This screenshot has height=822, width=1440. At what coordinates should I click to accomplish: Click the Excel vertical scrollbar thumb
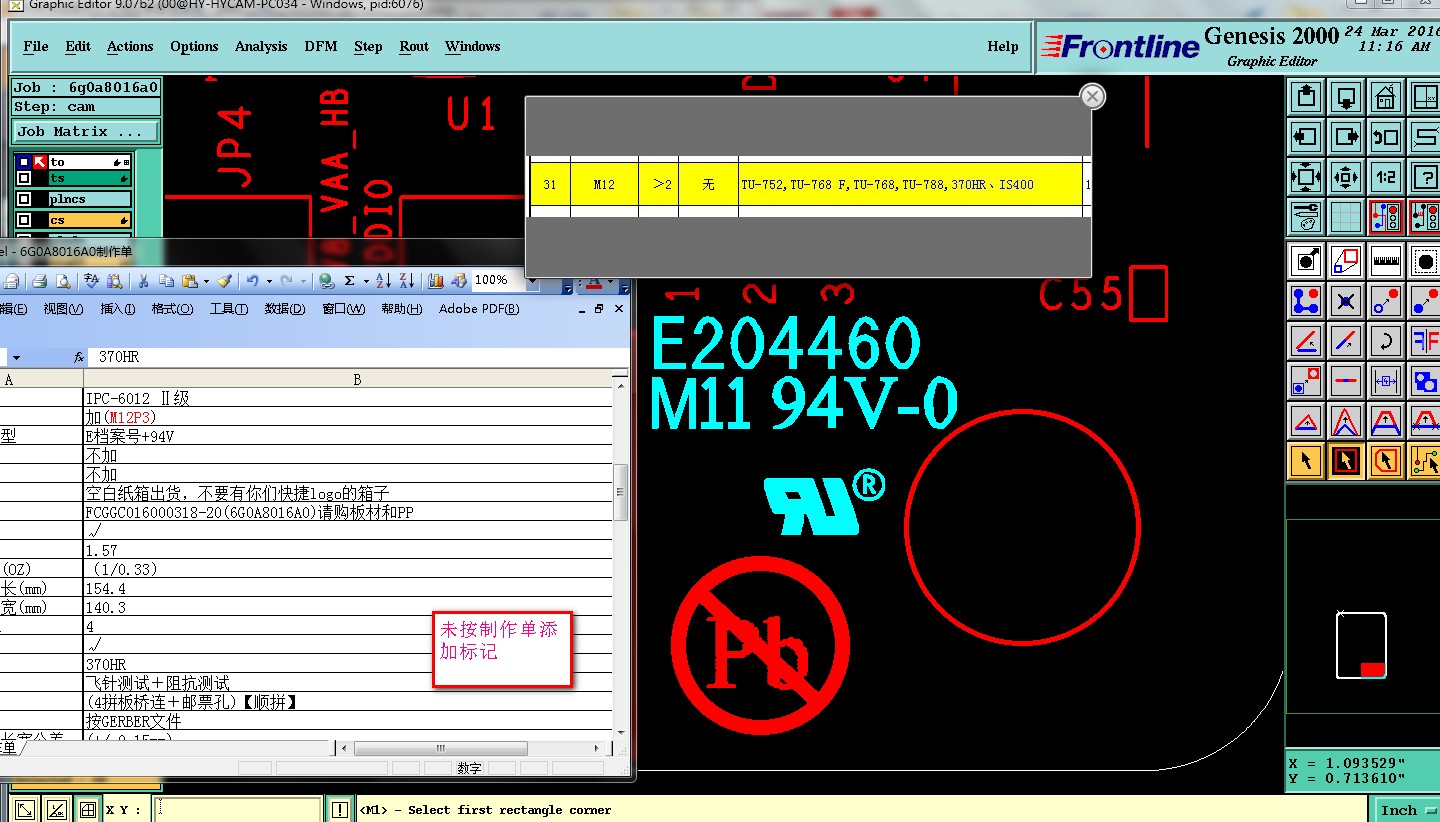[620, 493]
